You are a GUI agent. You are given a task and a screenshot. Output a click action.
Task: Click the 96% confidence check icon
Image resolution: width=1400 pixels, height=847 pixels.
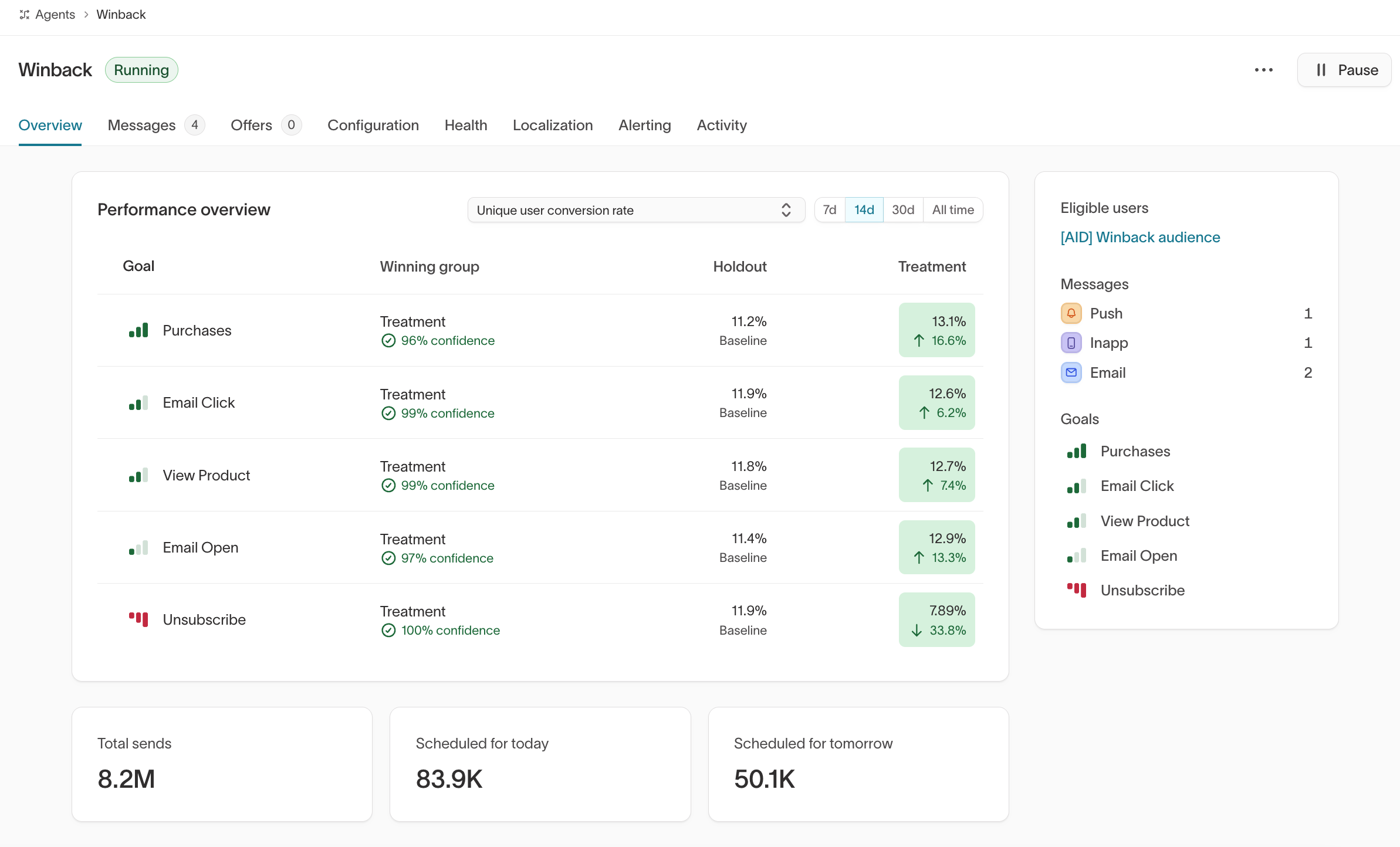pyautogui.click(x=388, y=341)
